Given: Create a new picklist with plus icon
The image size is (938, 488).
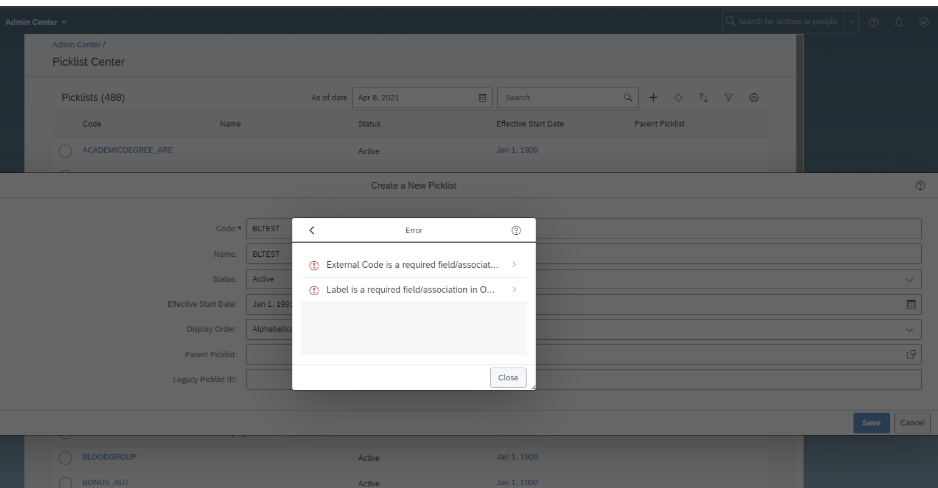Looking at the screenshot, I should (653, 97).
